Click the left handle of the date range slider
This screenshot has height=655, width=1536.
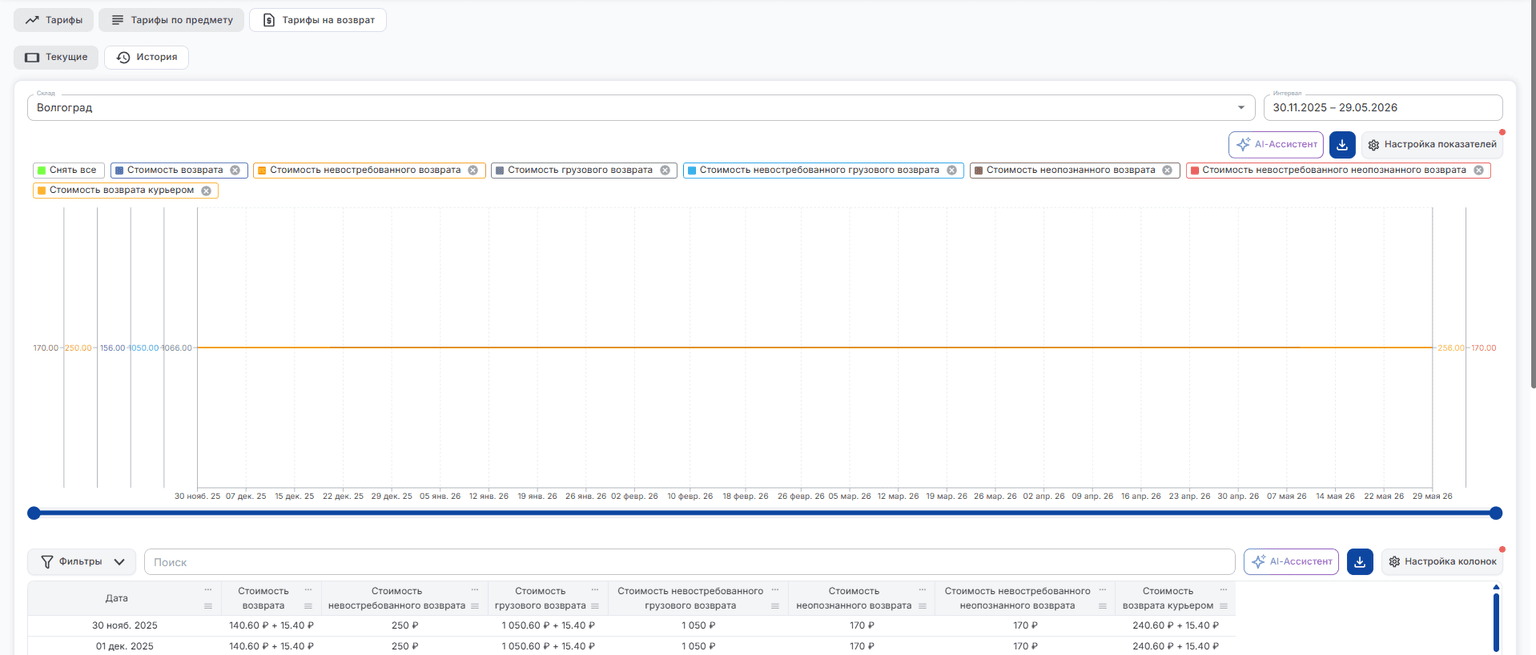point(34,513)
